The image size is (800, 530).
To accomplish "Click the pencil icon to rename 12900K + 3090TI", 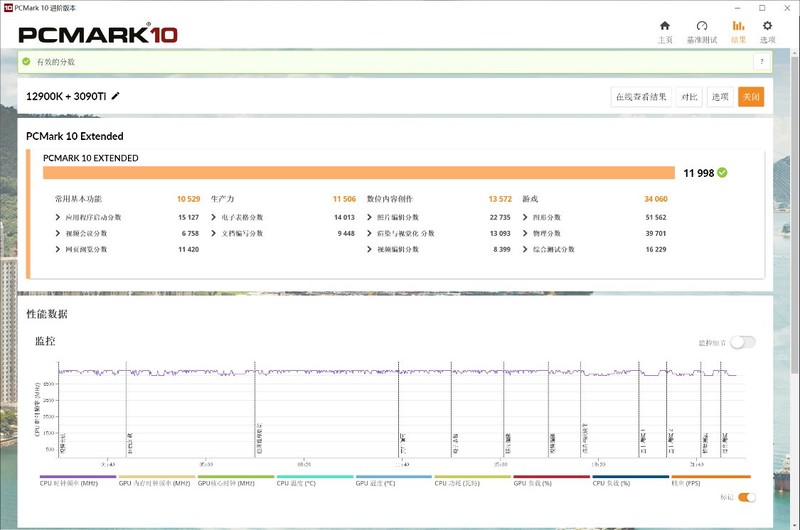I will (x=116, y=96).
